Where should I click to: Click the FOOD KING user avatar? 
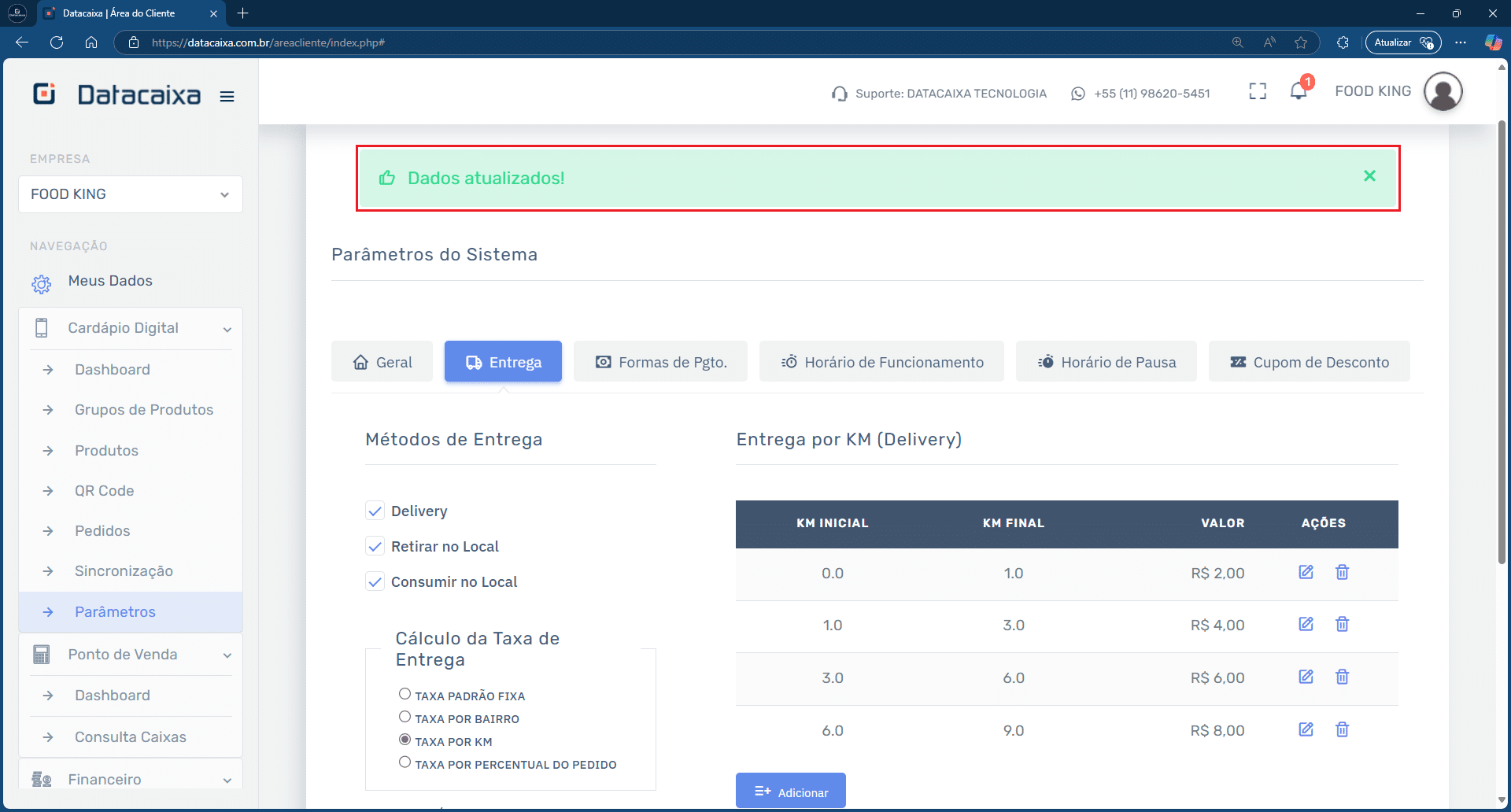1443,92
